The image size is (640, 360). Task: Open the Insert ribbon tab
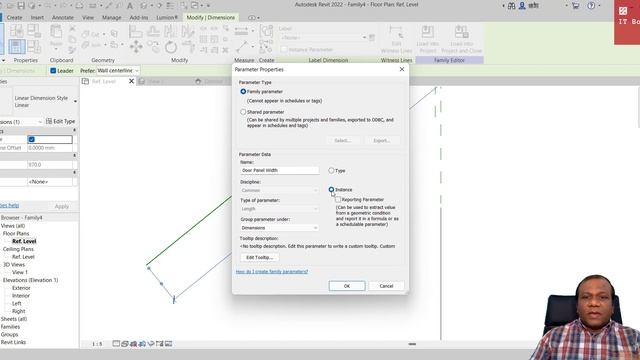(x=37, y=18)
